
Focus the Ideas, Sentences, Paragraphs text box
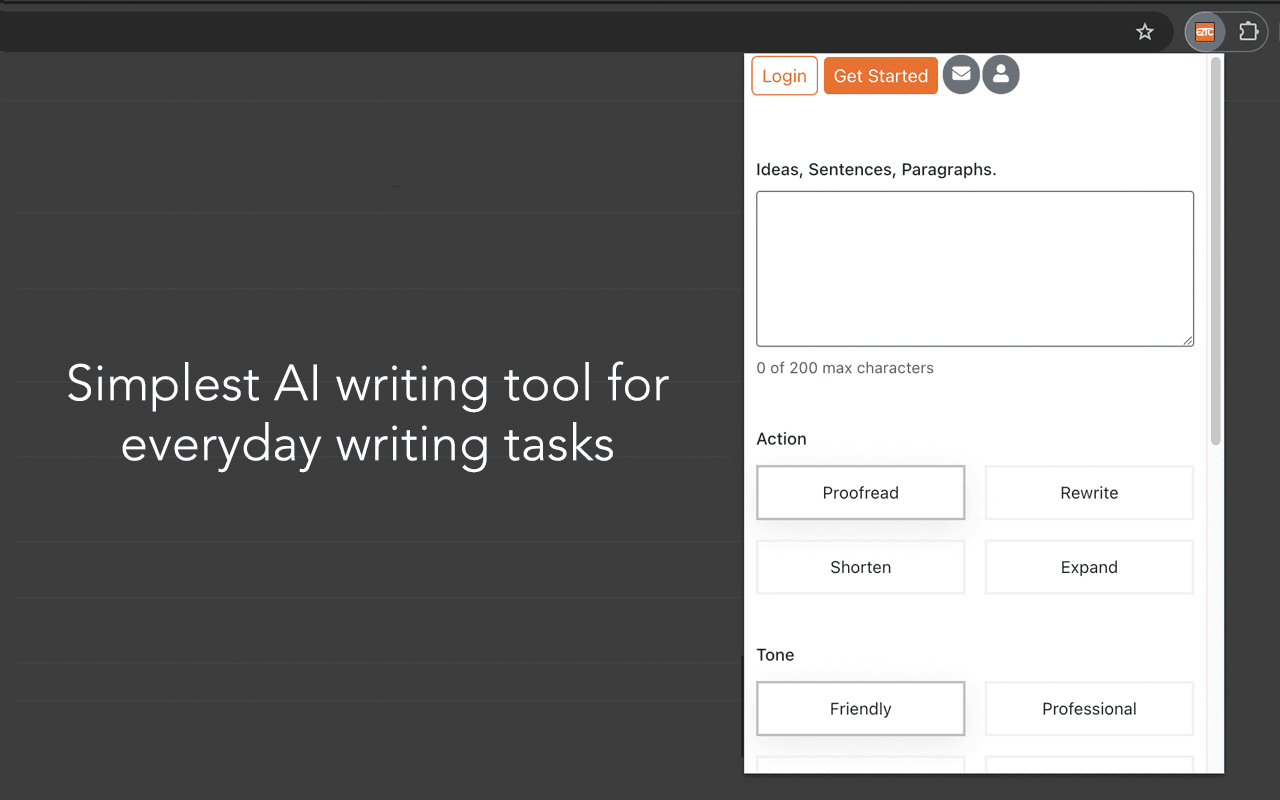pos(974,268)
